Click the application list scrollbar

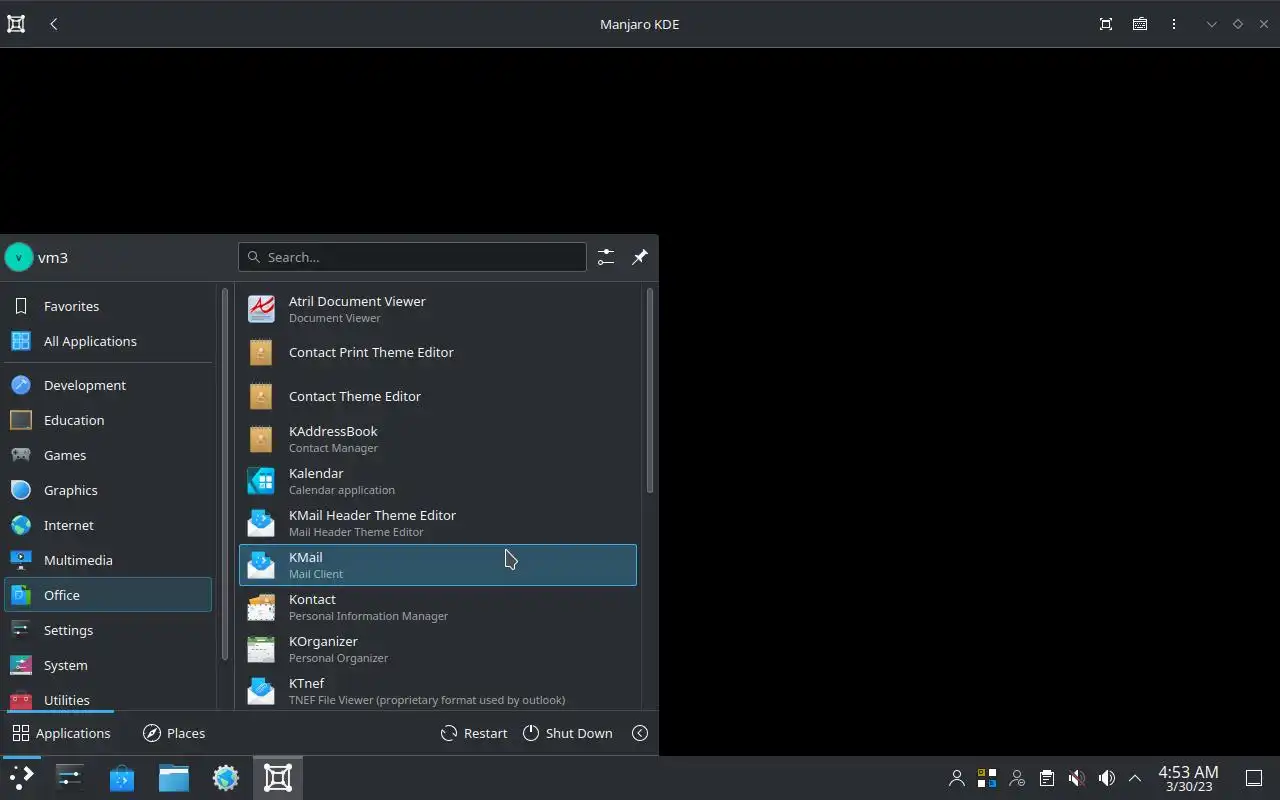(650, 390)
